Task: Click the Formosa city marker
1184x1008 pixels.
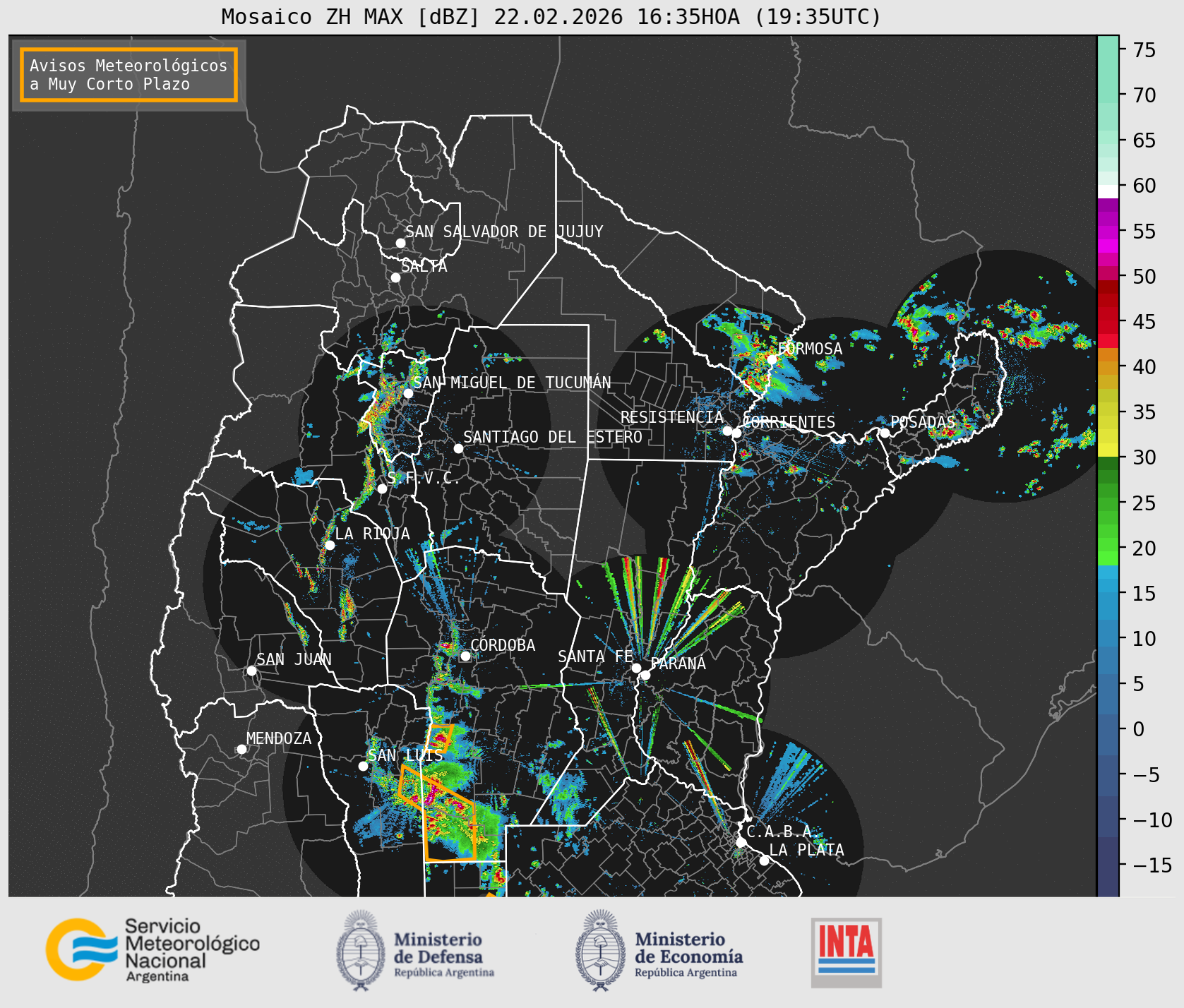Action: pyautogui.click(x=772, y=359)
